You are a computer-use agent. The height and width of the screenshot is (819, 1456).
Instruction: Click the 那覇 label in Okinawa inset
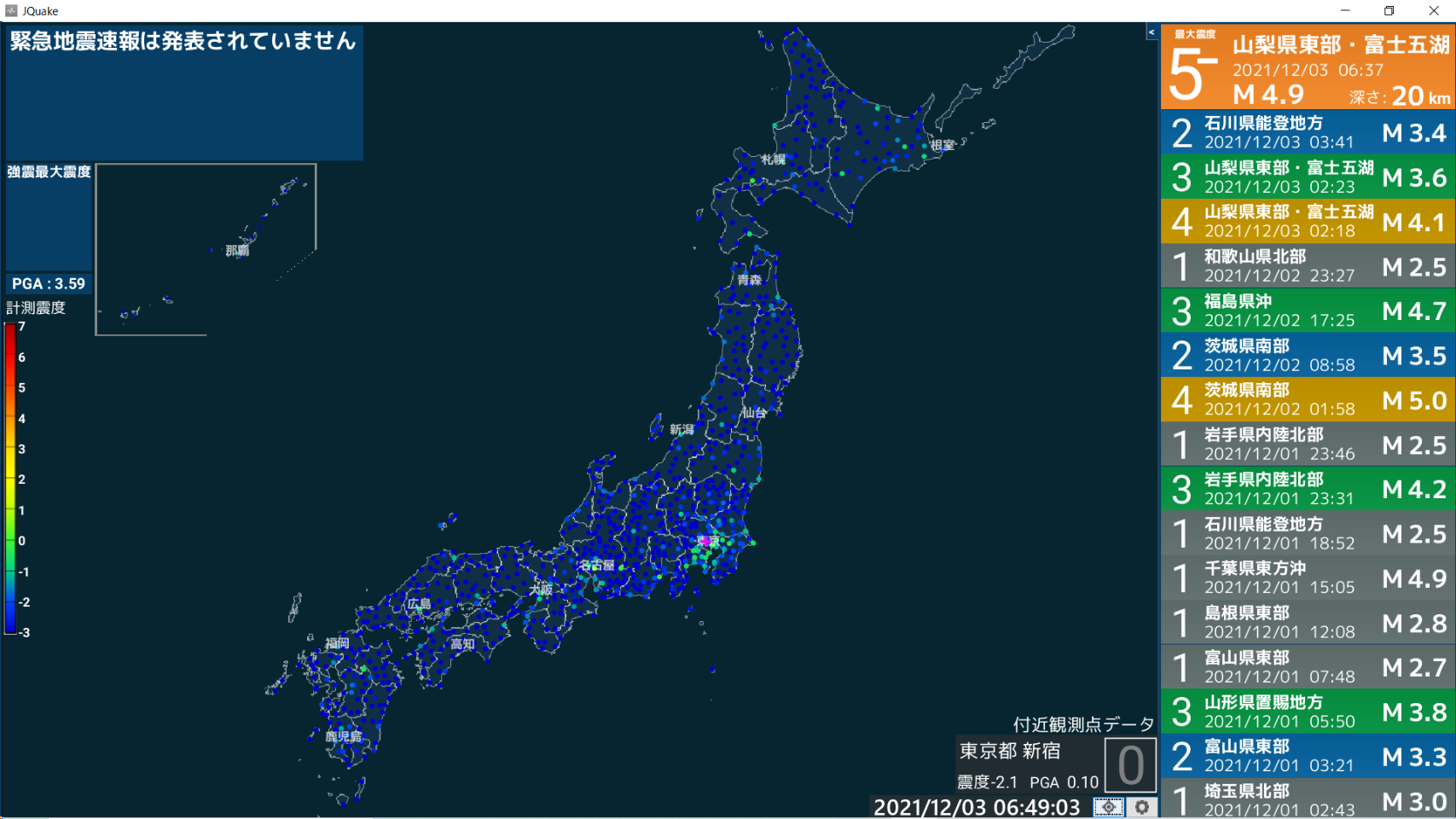(x=237, y=251)
